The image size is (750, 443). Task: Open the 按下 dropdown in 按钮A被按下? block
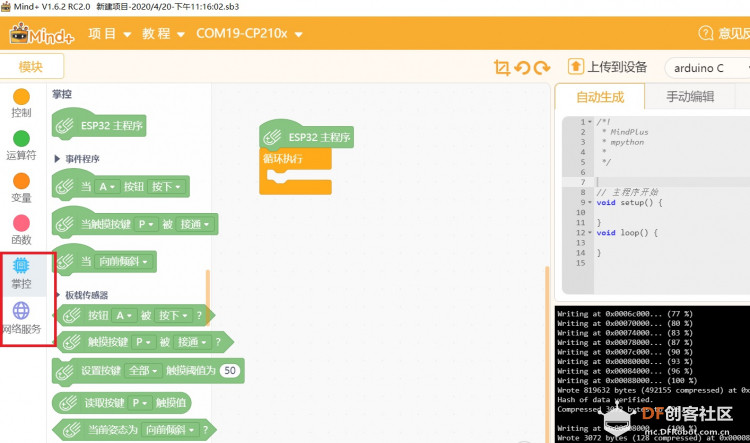click(x=173, y=315)
